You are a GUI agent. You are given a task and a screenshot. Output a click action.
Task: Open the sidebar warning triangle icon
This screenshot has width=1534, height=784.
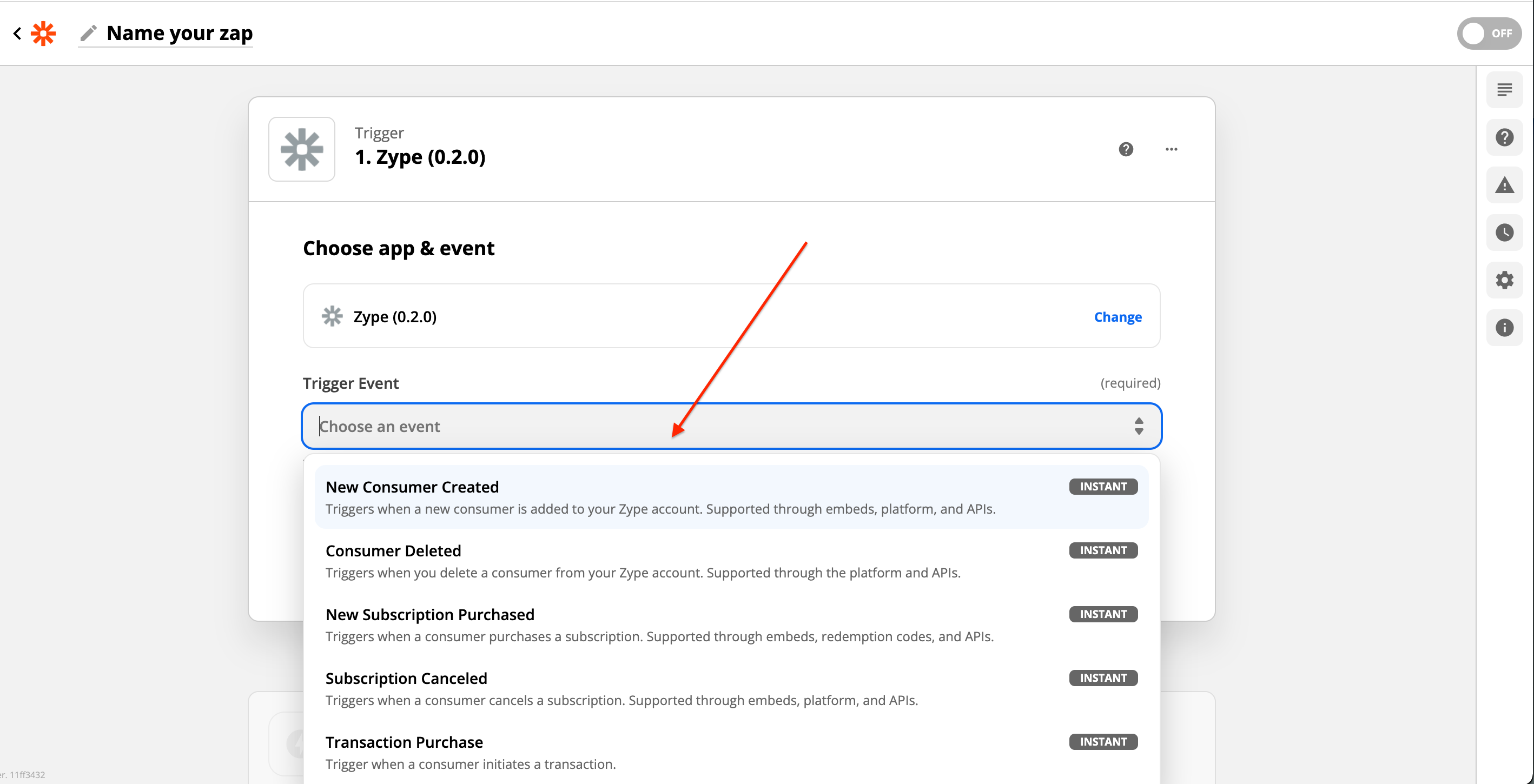[1504, 185]
